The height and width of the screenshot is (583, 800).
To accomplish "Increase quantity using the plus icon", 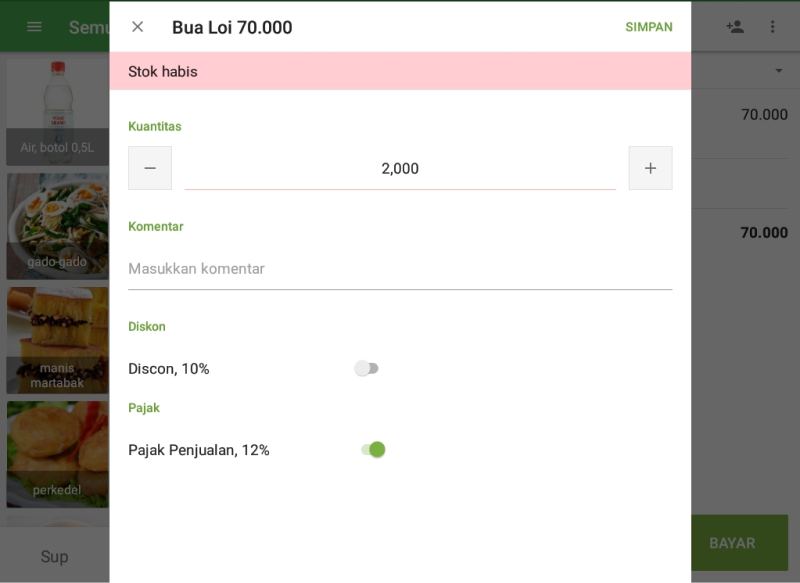I will (x=650, y=168).
